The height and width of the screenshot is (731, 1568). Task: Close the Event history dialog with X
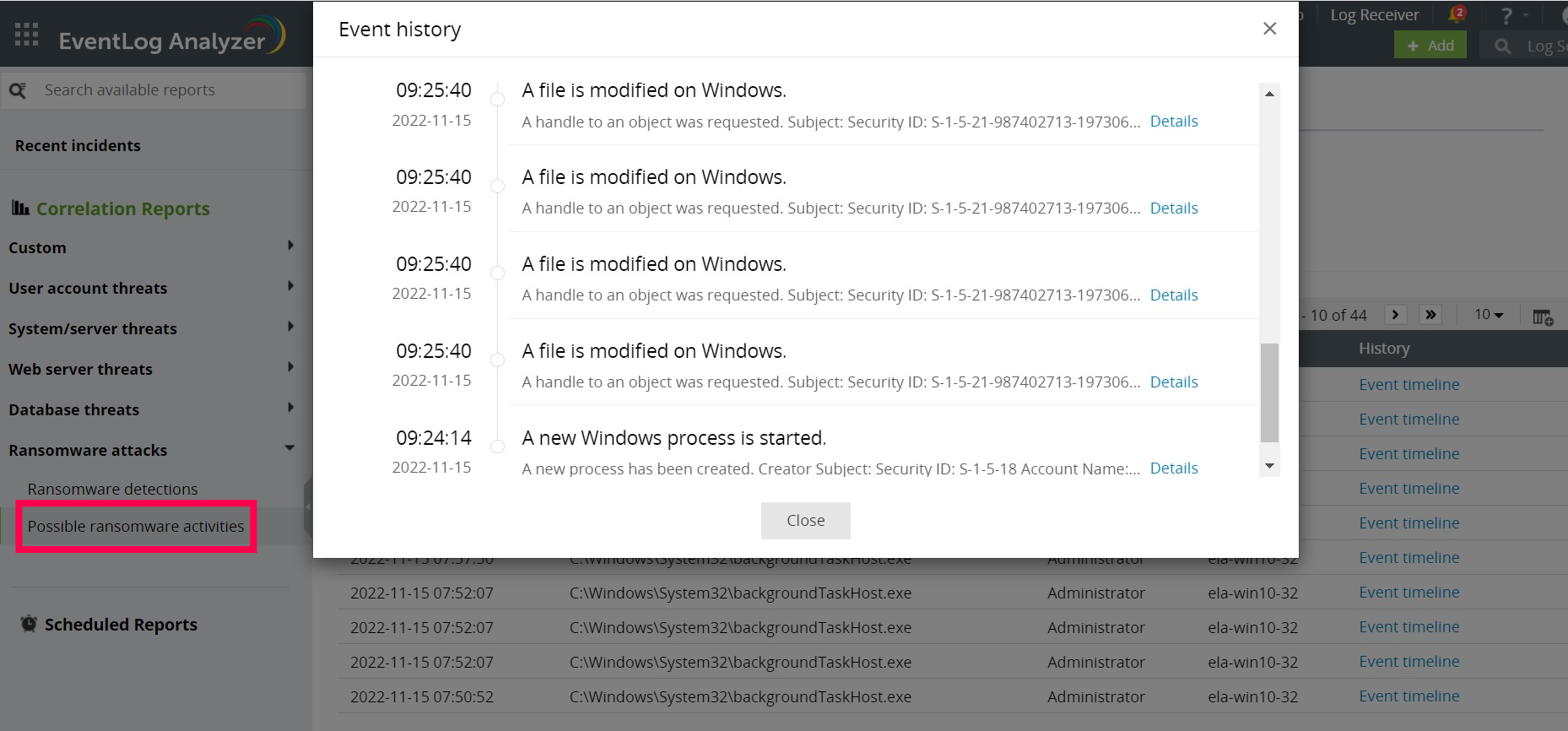click(x=1269, y=29)
